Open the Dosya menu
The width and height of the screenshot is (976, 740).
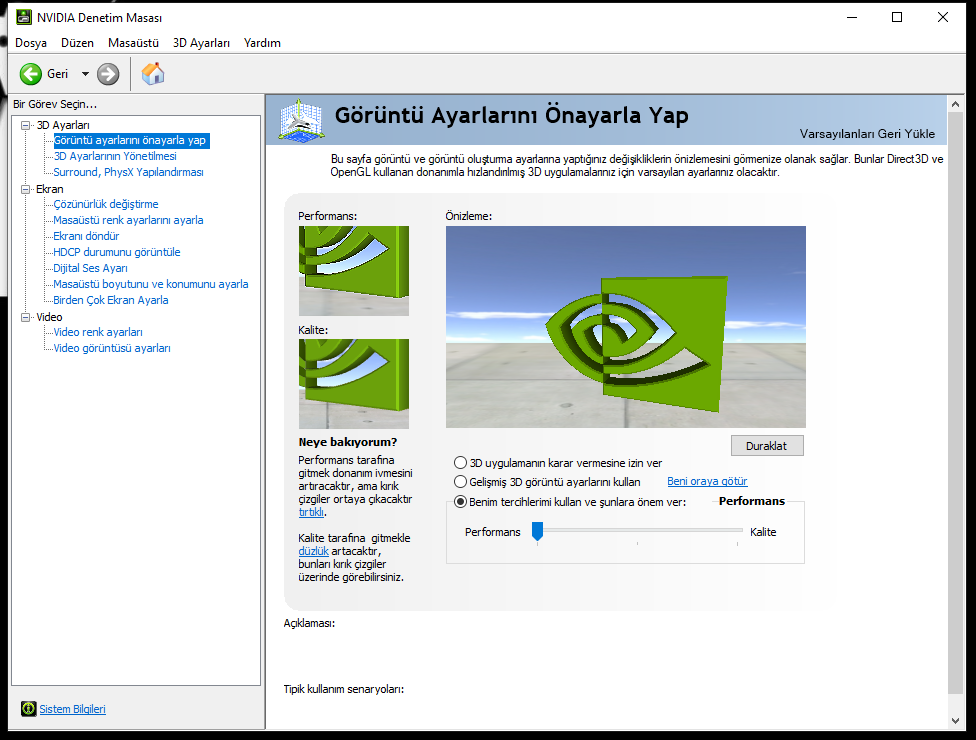[30, 43]
